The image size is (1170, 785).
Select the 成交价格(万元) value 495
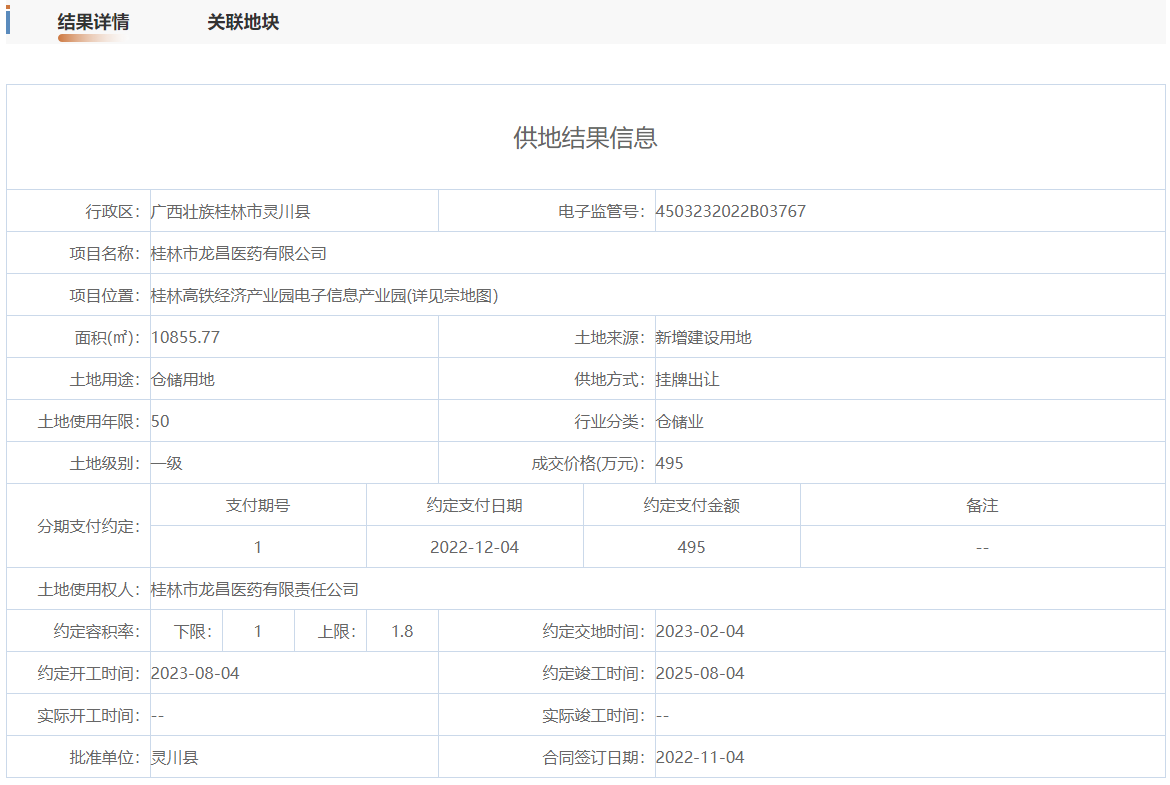[669, 464]
